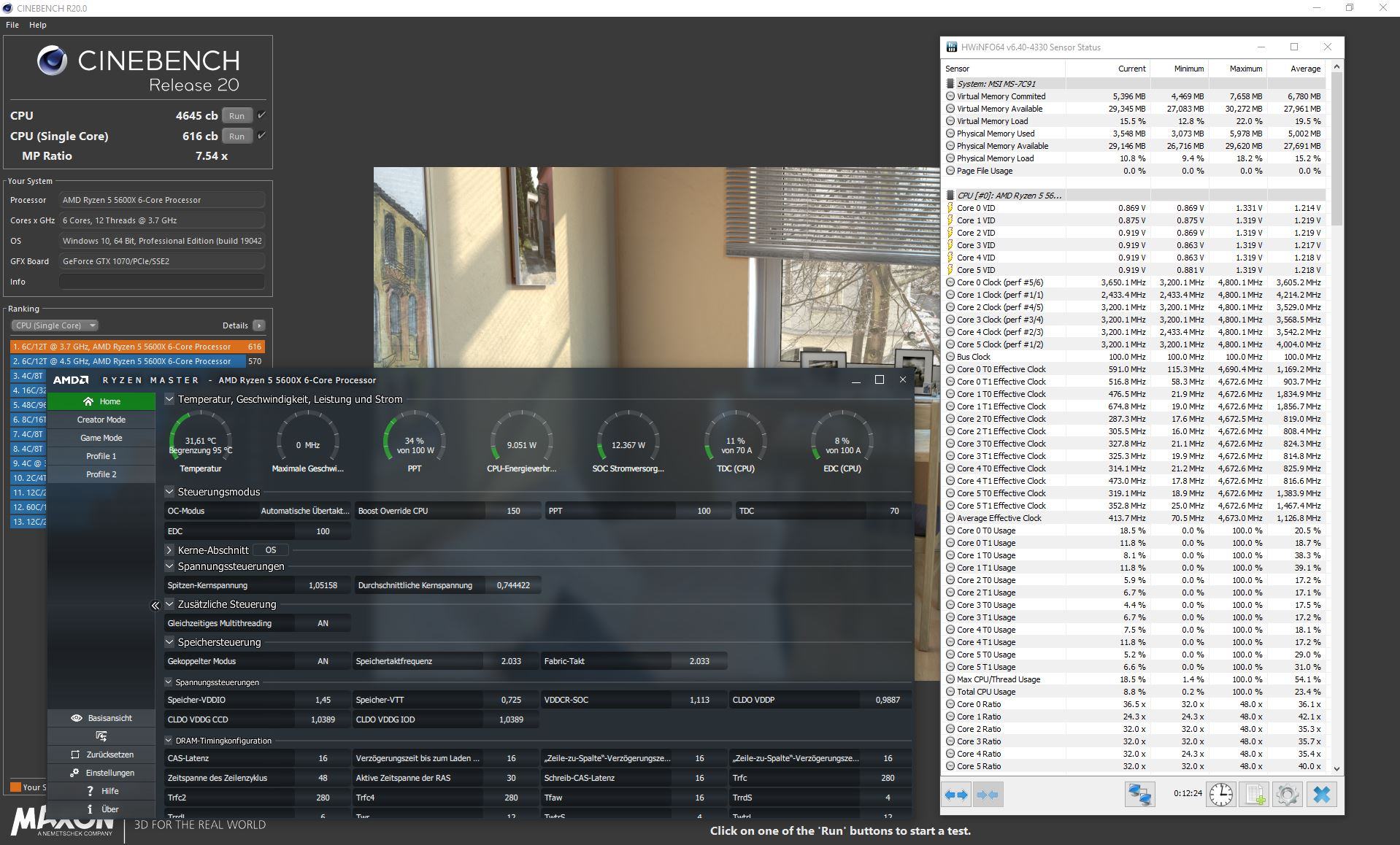
Task: Switch to Profile 2
Action: 101,474
